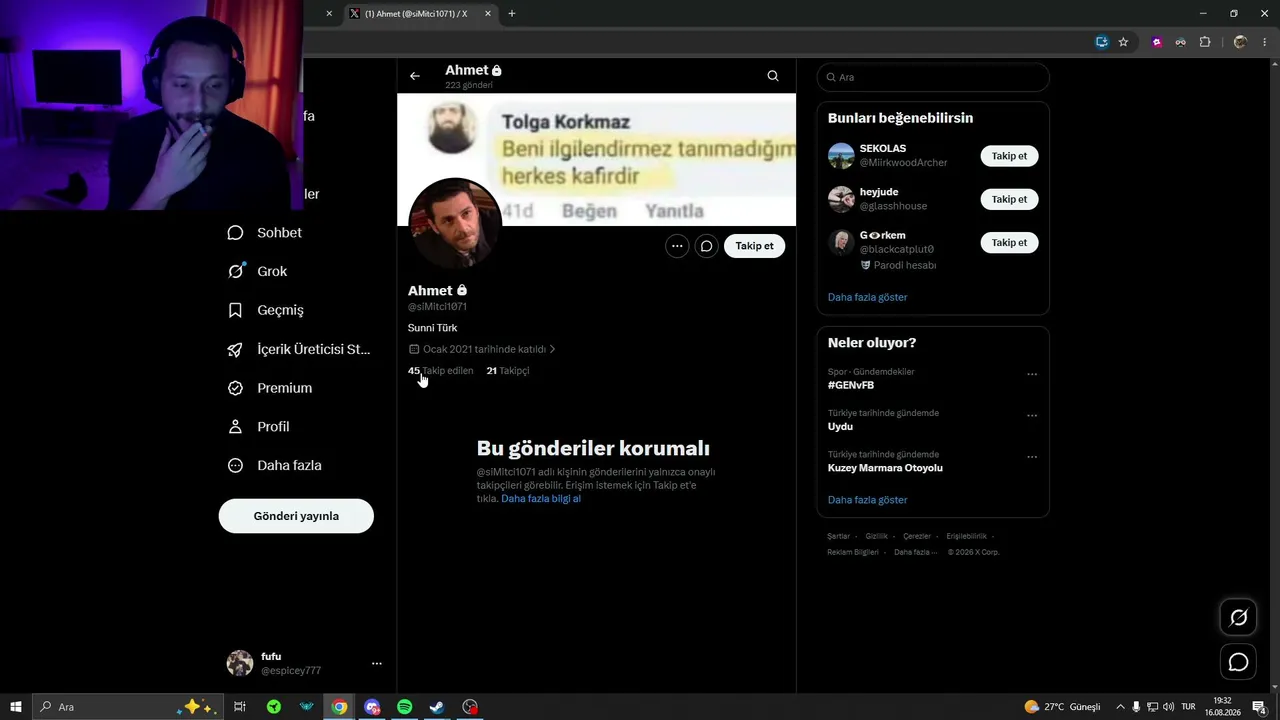
Task: Open Spotify from the taskbar
Action: [404, 707]
